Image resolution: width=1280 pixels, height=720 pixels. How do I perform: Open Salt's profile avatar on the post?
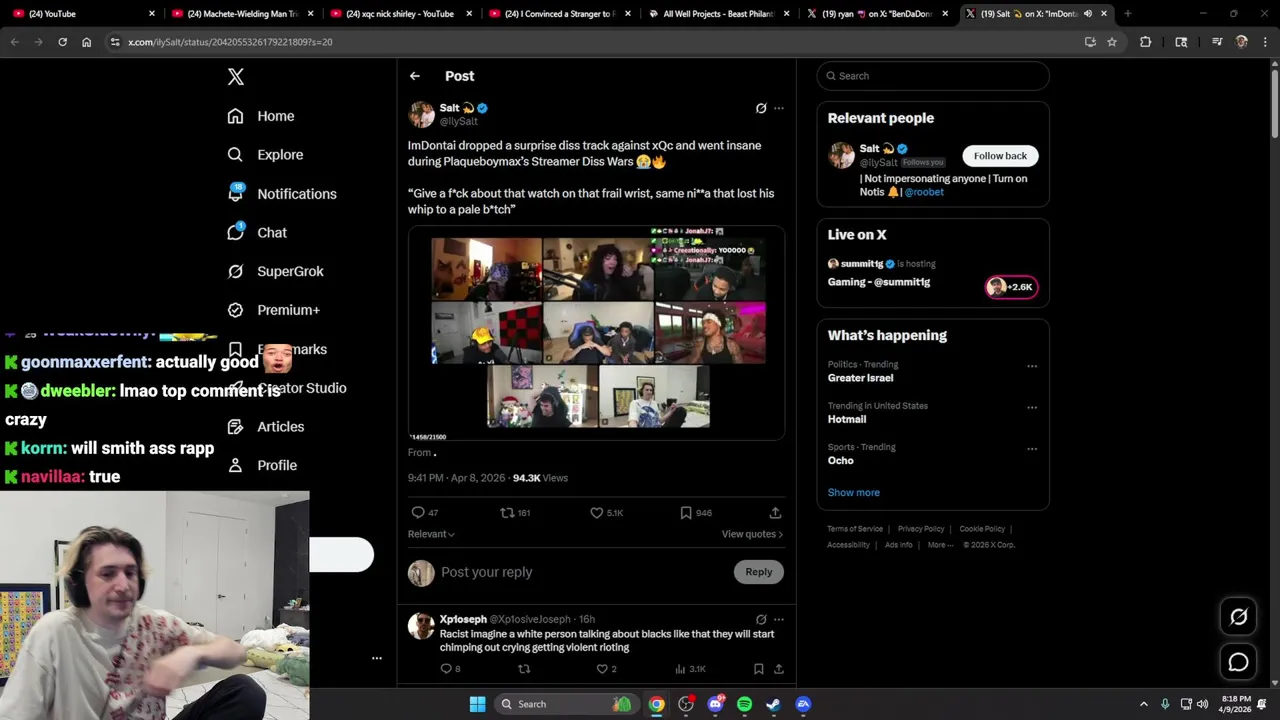[x=421, y=114]
